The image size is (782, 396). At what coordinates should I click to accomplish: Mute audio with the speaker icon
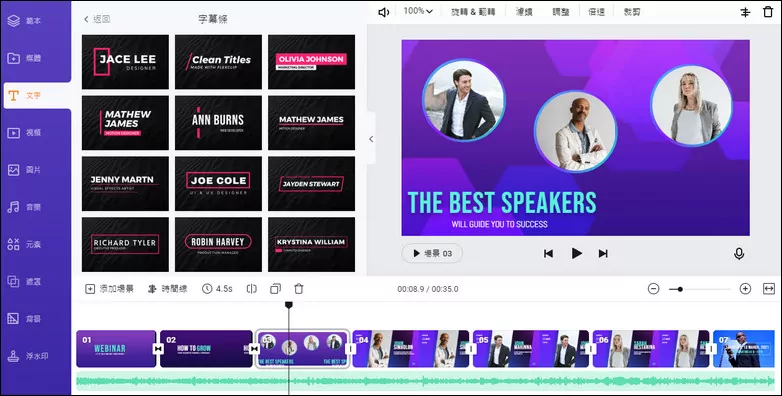point(384,12)
